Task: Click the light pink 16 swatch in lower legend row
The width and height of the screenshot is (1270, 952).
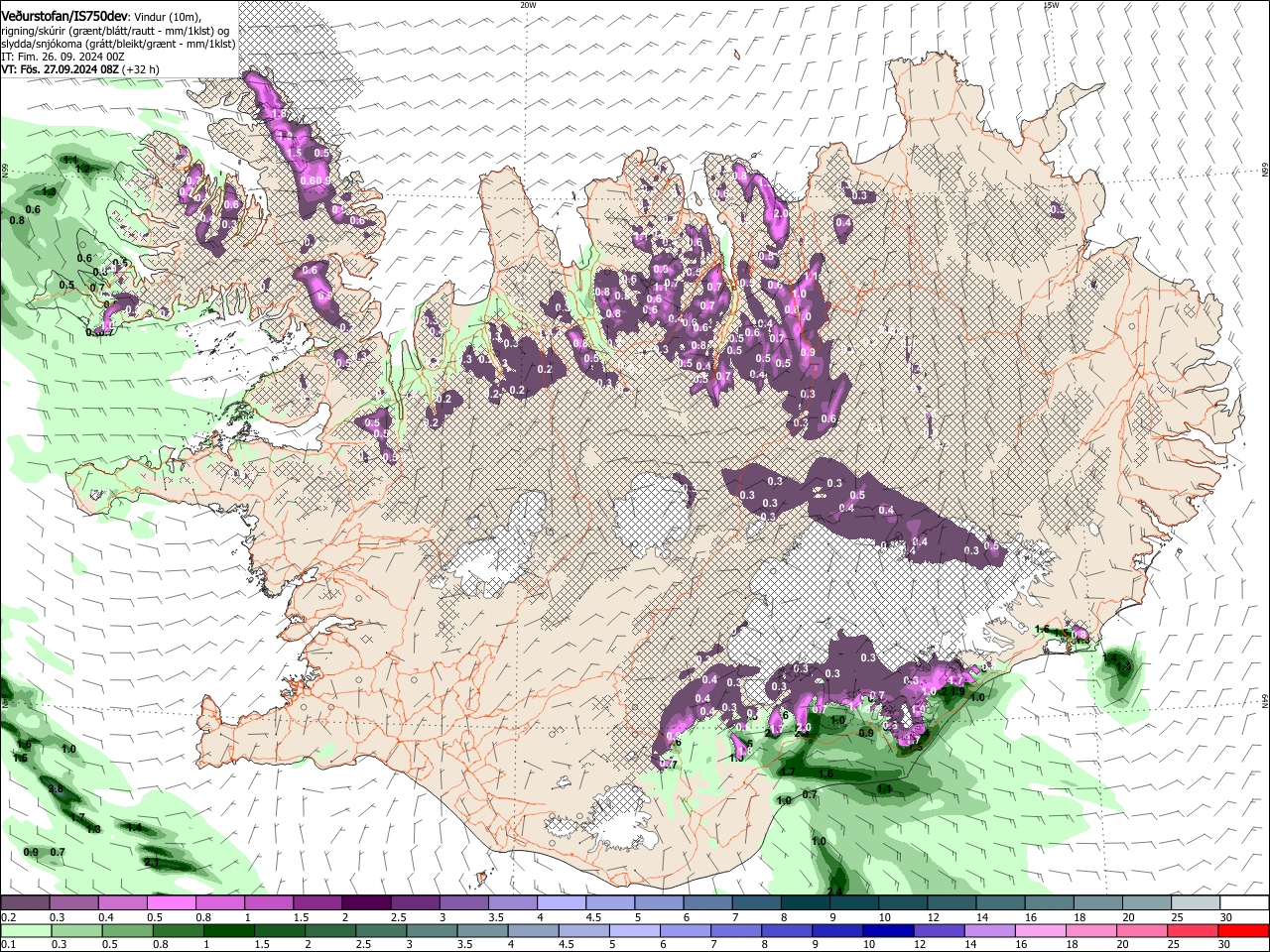Action: pos(1040,930)
